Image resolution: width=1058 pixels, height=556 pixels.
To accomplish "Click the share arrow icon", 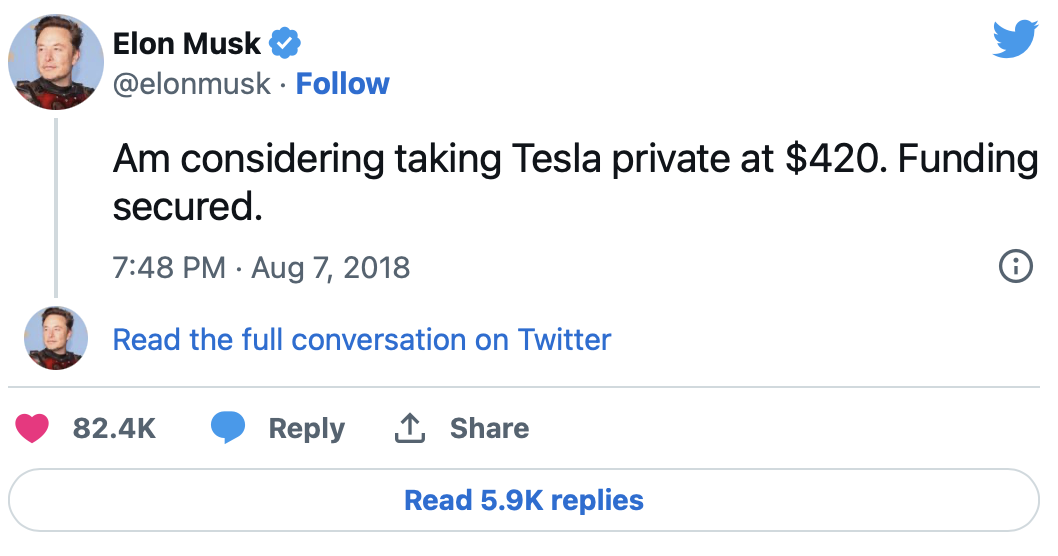I will tap(410, 428).
